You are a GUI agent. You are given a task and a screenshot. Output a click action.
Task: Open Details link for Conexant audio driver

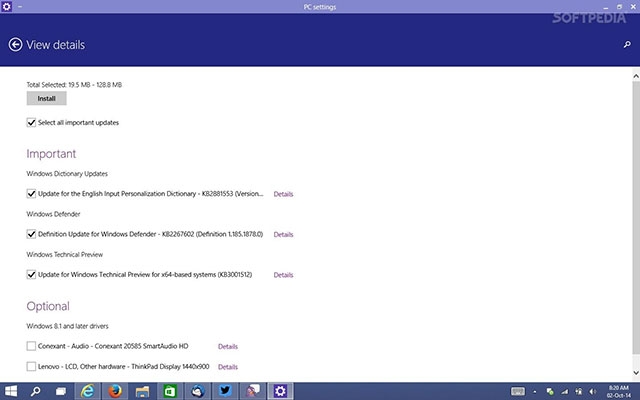(227, 346)
